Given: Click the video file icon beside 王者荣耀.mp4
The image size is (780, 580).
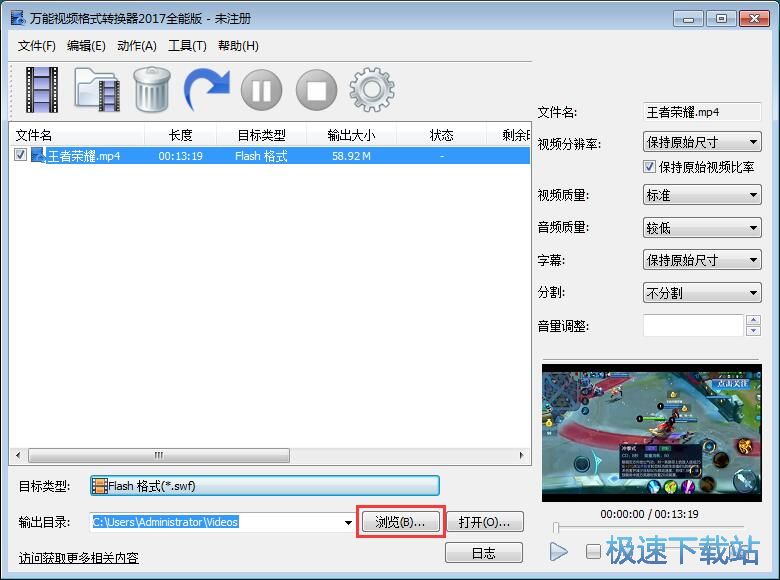Looking at the screenshot, I should (x=38, y=155).
